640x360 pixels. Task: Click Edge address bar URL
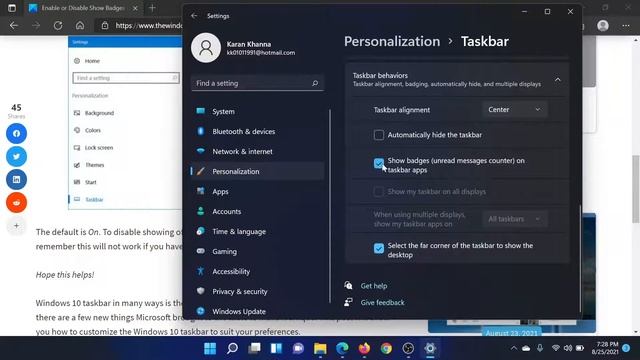pyautogui.click(x=149, y=25)
